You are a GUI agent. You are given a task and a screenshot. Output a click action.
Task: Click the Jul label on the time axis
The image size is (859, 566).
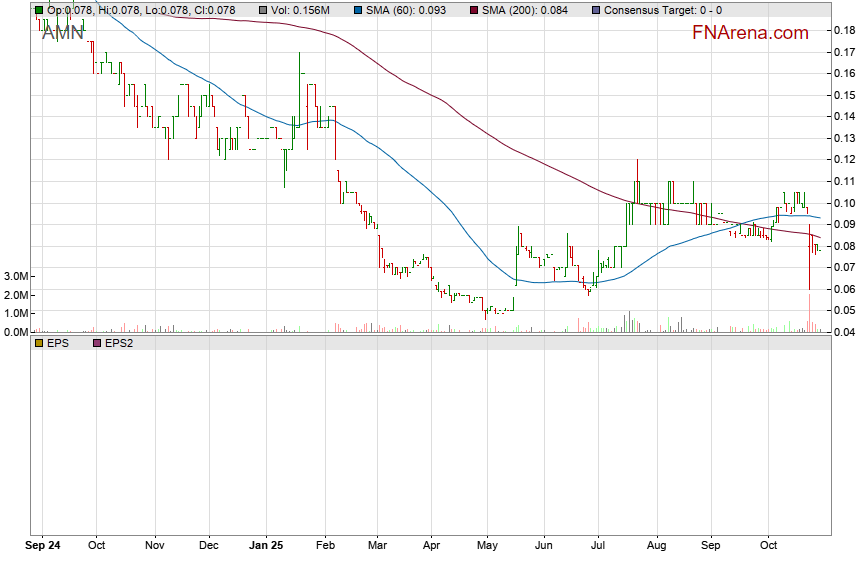(599, 547)
